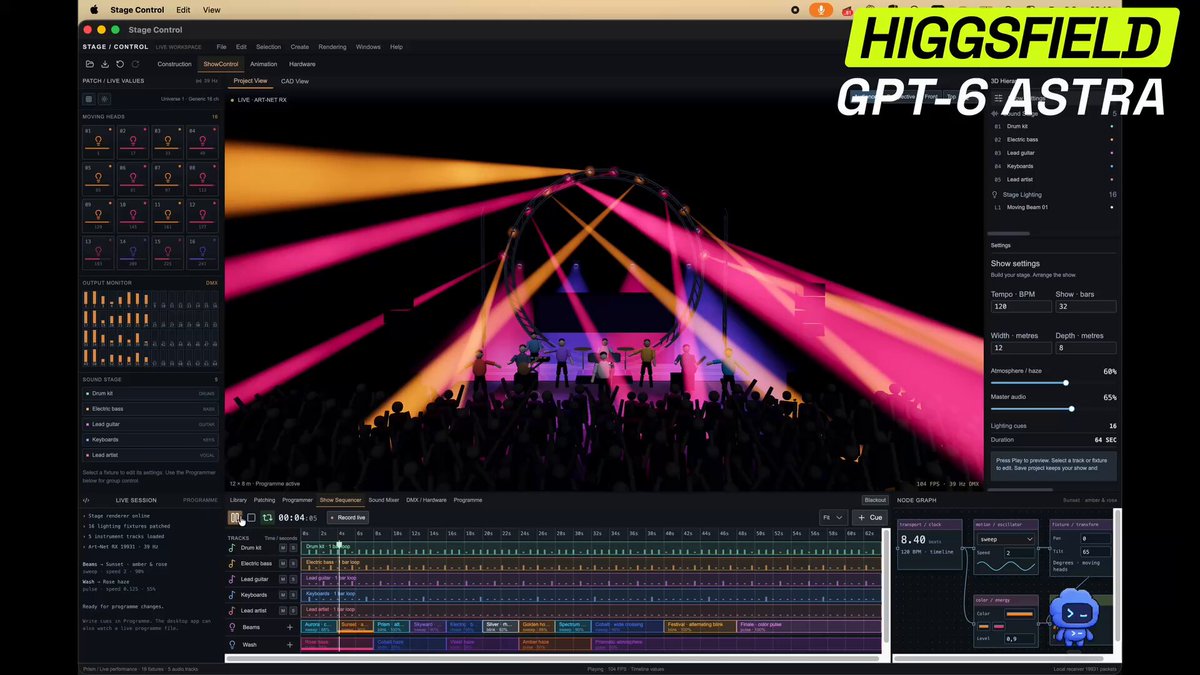
Task: Click the Beams track bulb icon
Action: point(232,627)
